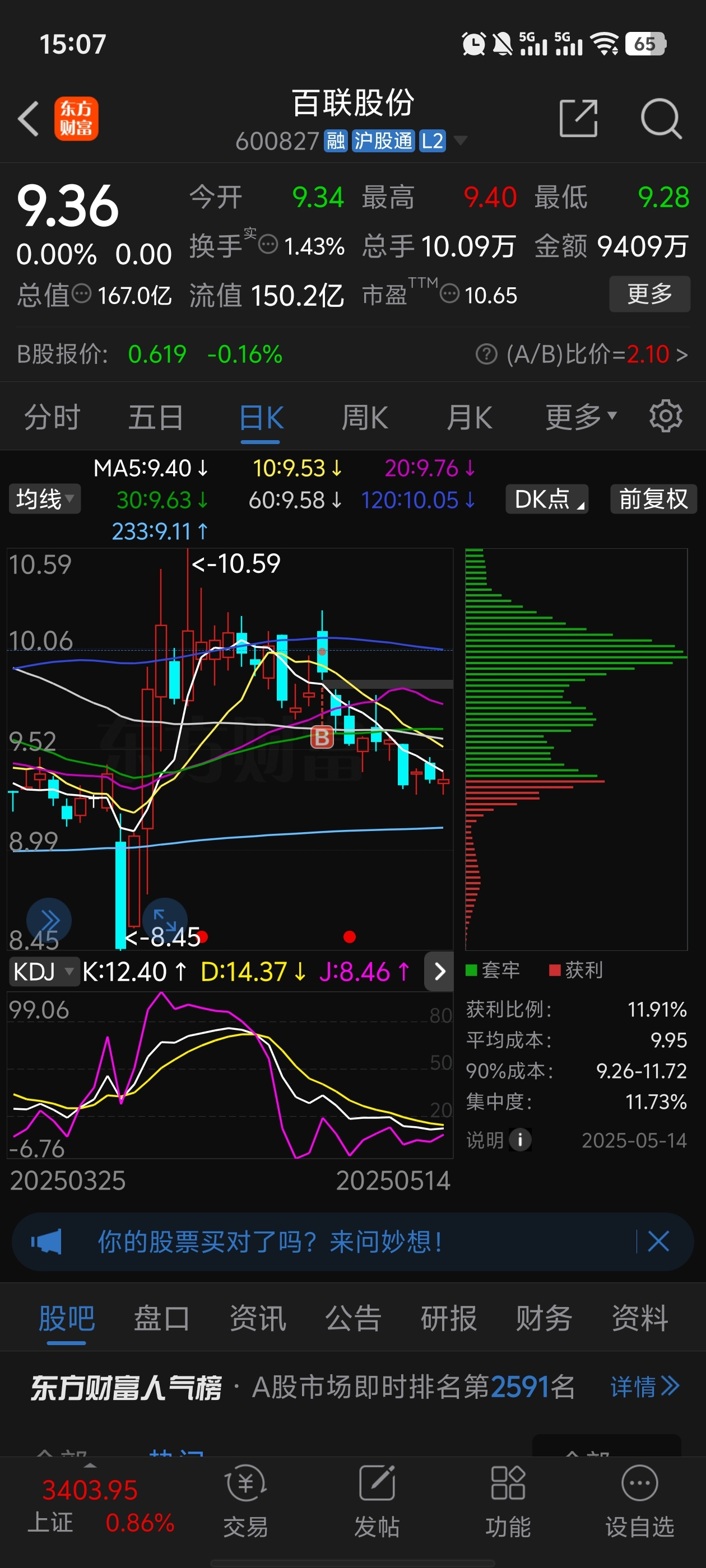The image size is (706, 1568).
Task: Tap the red B buy marker
Action: (x=322, y=738)
